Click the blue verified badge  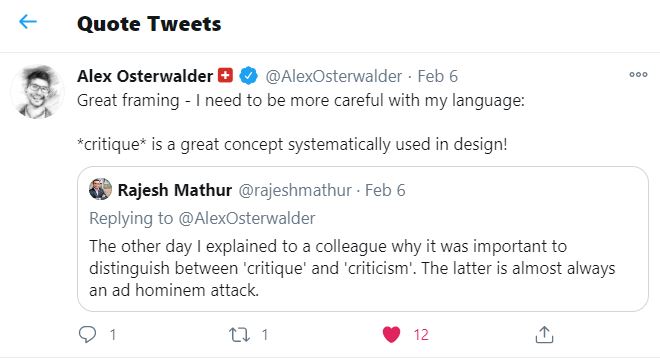(x=249, y=76)
